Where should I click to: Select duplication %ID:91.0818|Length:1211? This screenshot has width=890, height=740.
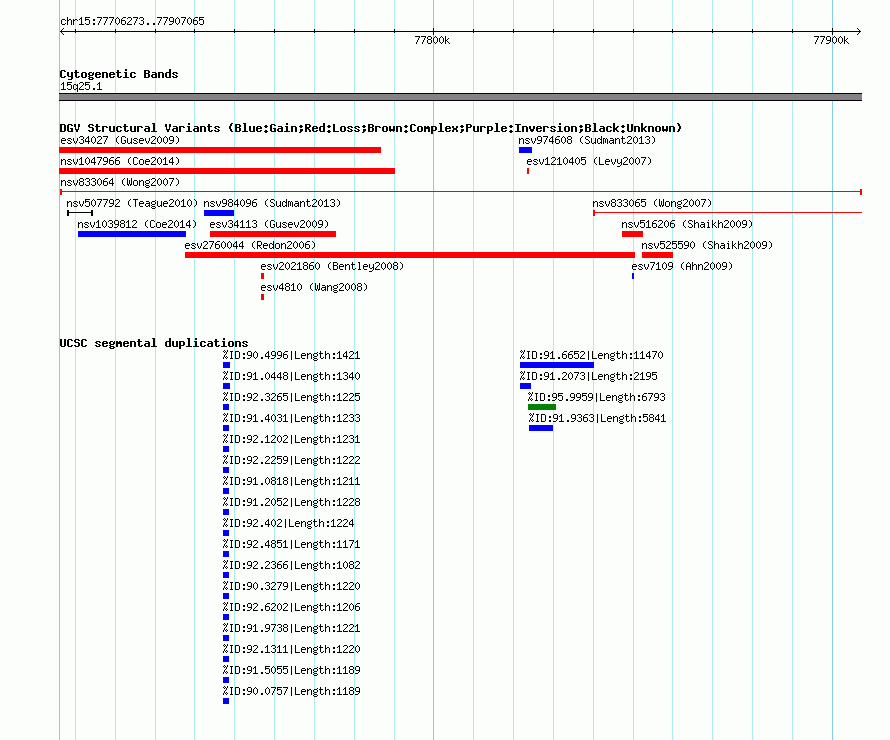[x=291, y=481]
